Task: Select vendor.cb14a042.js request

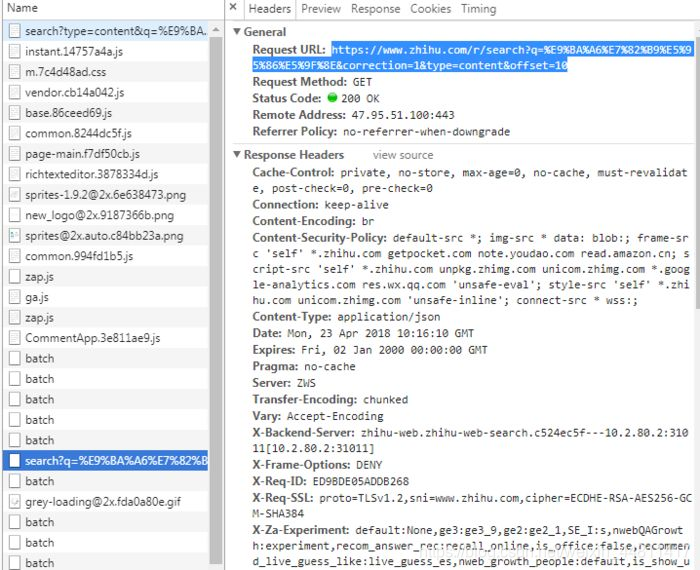Action: pos(106,92)
